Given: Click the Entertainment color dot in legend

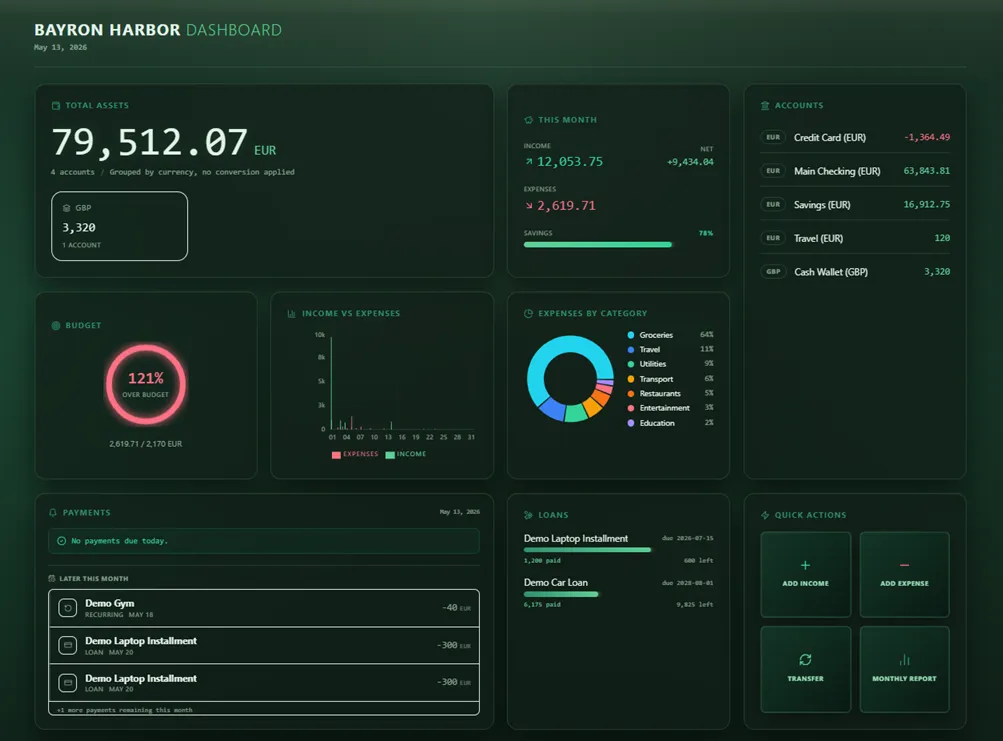Looking at the screenshot, I should click(x=631, y=408).
